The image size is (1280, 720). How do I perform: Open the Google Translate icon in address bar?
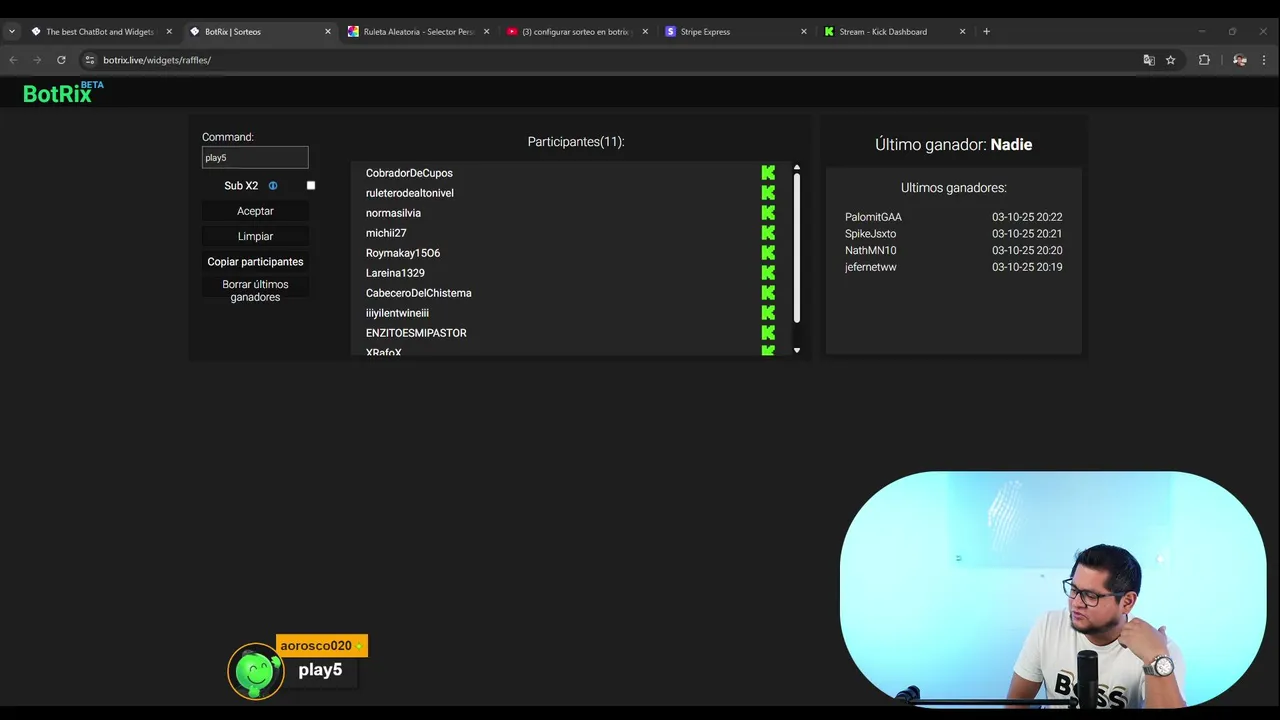(1149, 60)
